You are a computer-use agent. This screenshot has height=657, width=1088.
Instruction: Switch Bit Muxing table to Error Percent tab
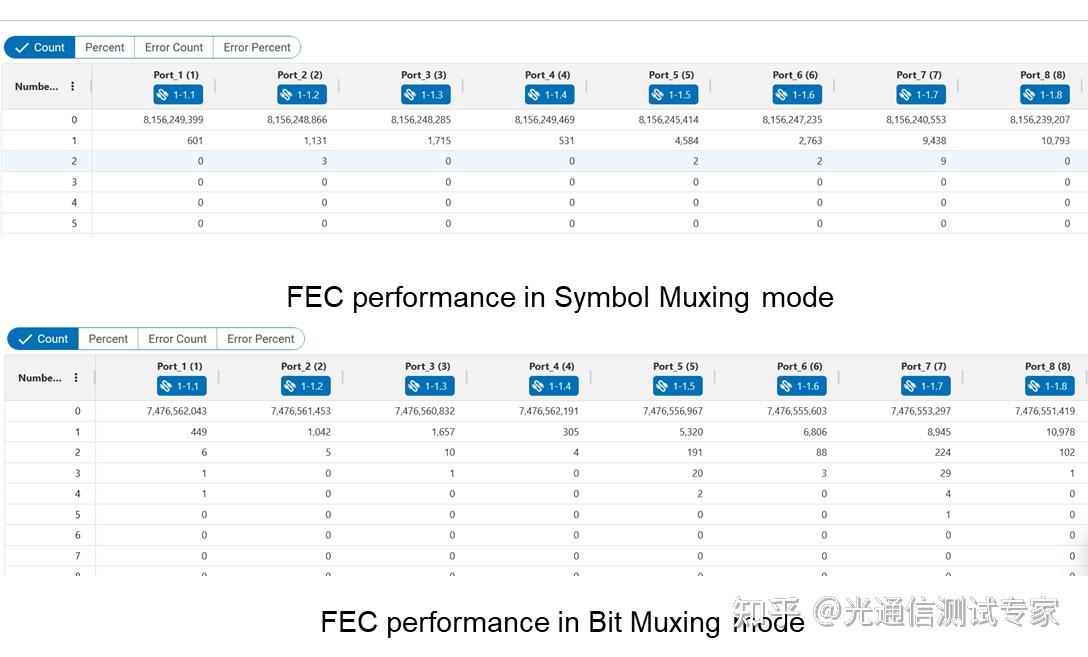261,339
